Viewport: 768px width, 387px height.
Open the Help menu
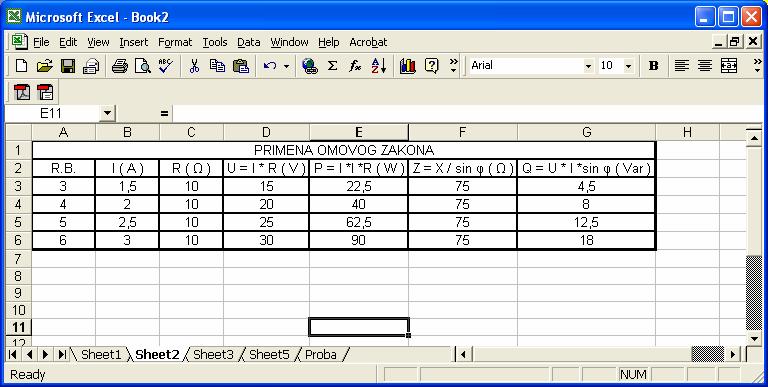pyautogui.click(x=329, y=42)
